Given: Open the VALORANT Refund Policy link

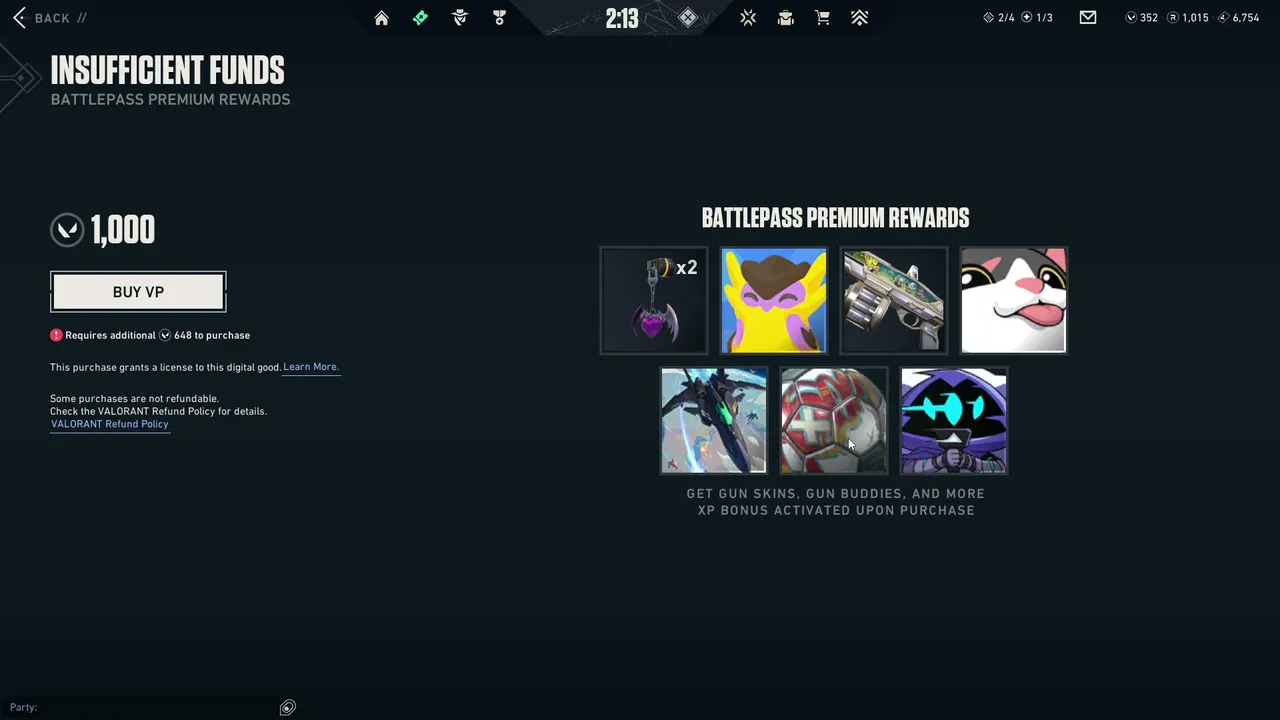Looking at the screenshot, I should (110, 424).
